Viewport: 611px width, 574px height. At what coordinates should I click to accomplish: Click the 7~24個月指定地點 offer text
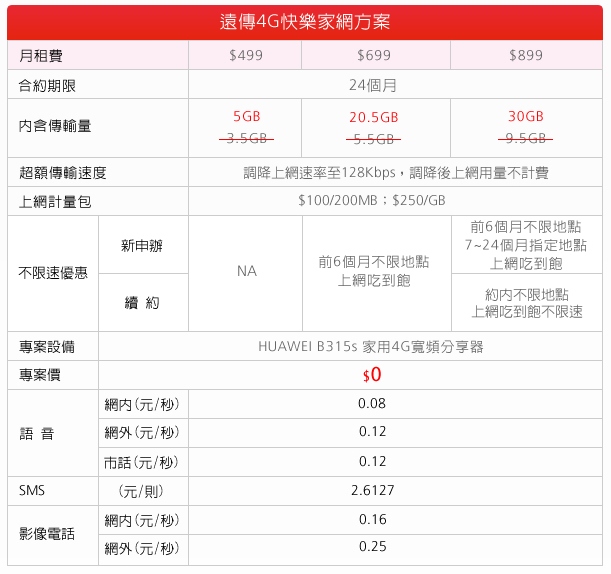[526, 245]
